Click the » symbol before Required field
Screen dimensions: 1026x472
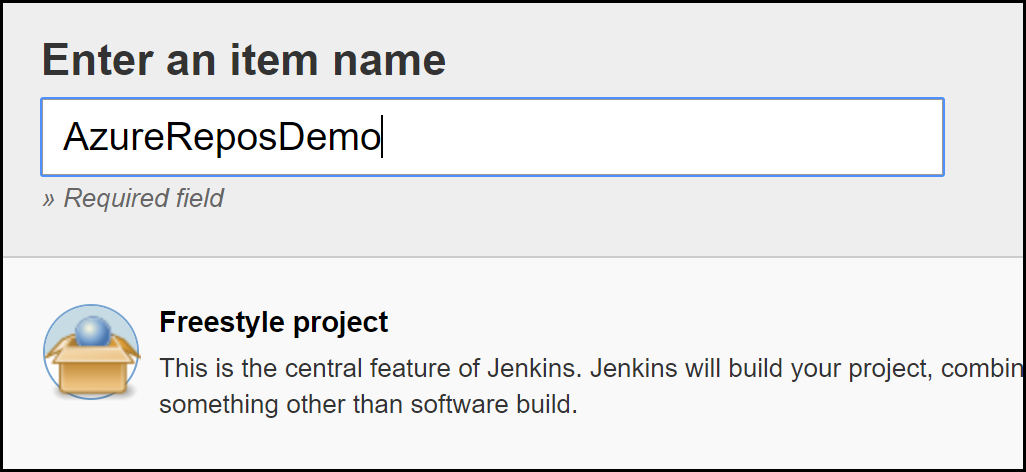(x=48, y=198)
